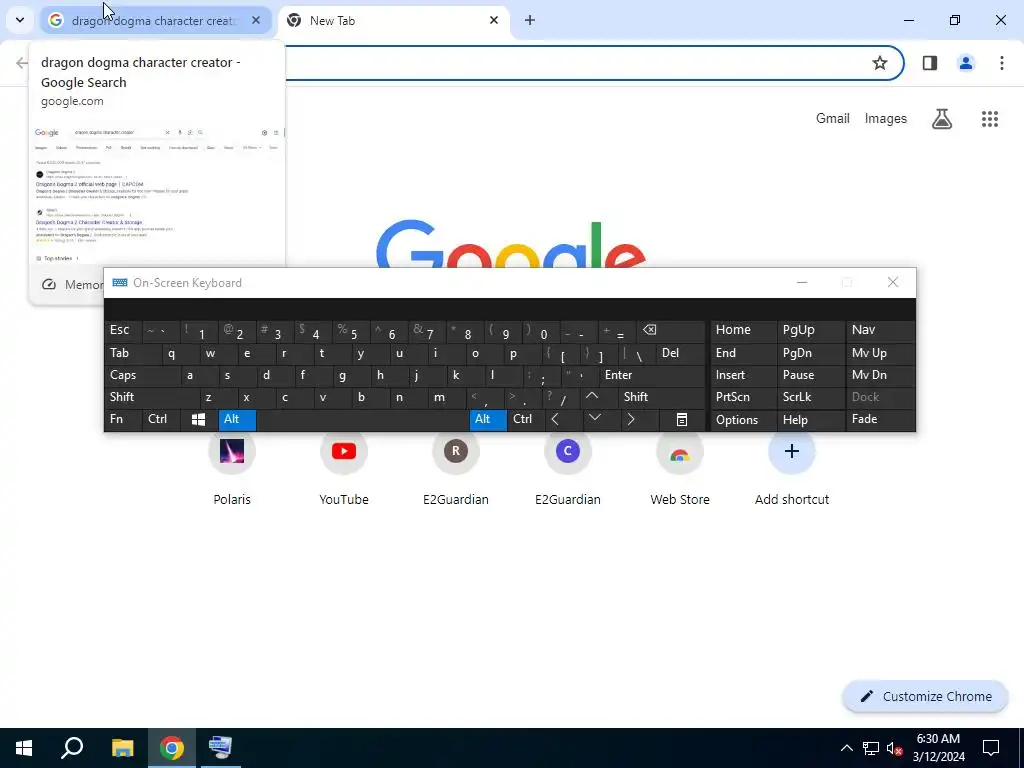This screenshot has width=1024, height=768.
Task: Open Chrome side panel icon
Action: [930, 63]
